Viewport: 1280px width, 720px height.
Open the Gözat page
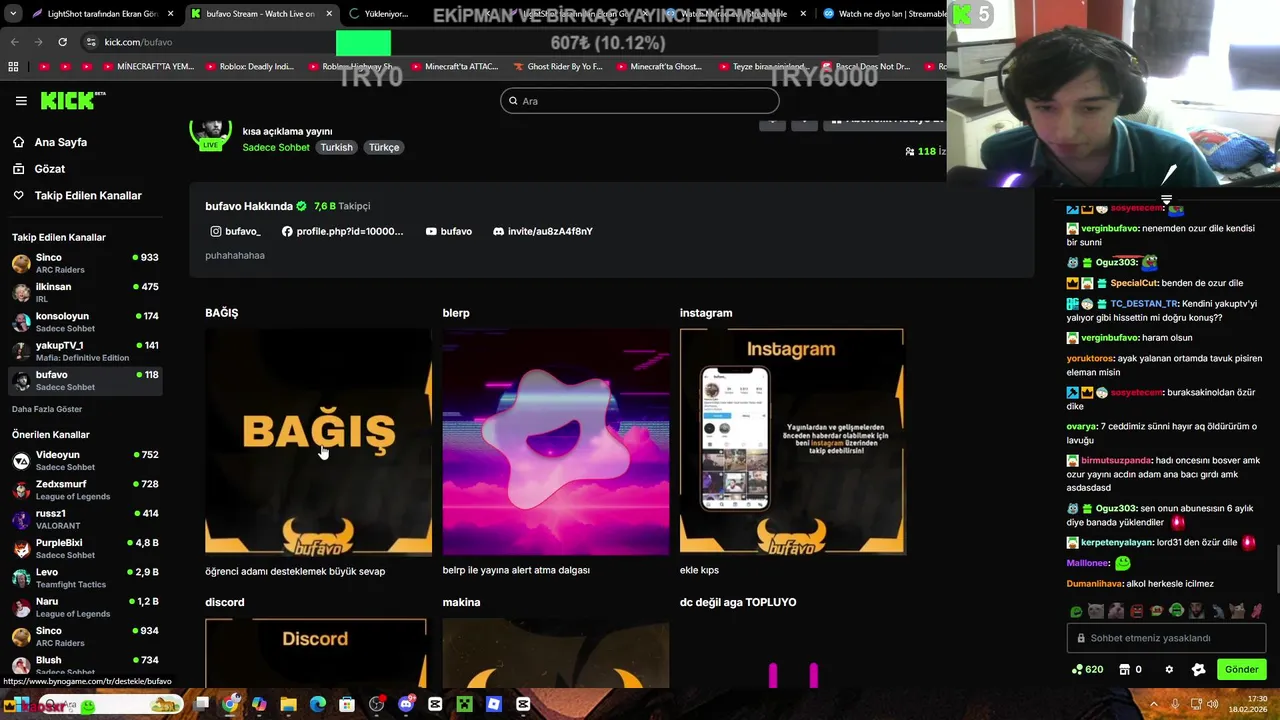point(50,169)
